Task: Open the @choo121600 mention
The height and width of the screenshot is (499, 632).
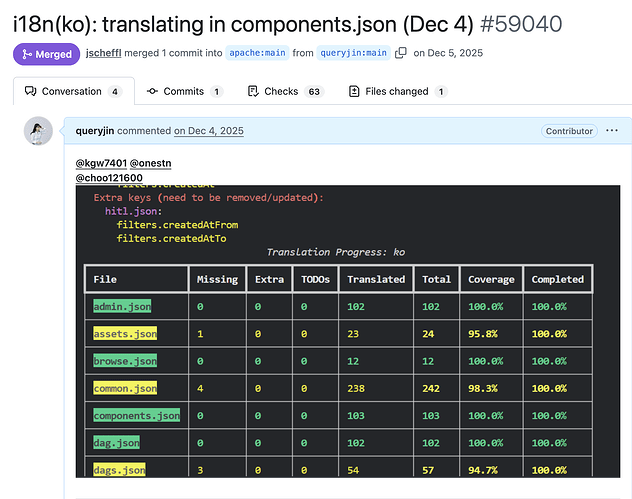Action: tap(109, 178)
